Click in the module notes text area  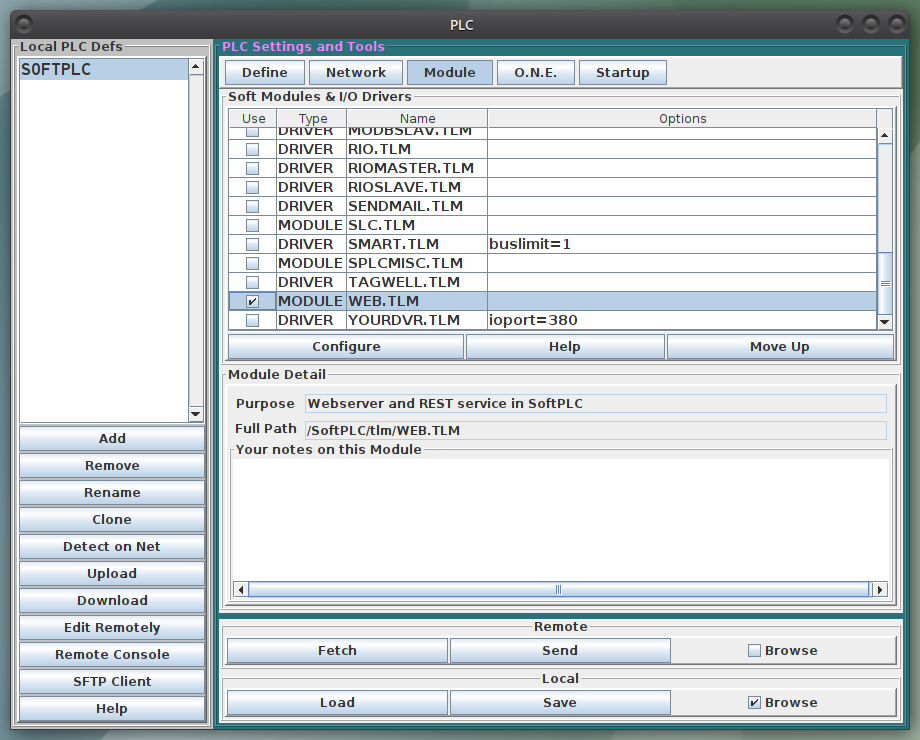[560, 519]
